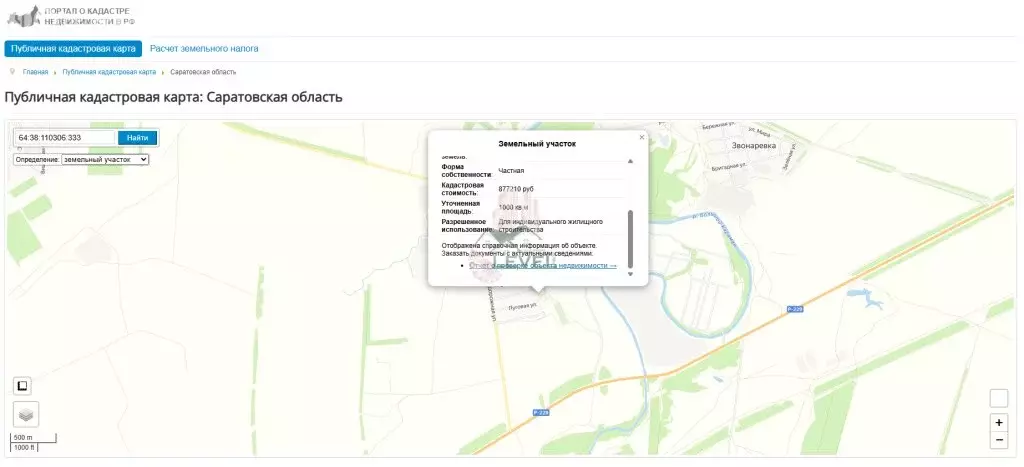The image size is (1024, 467).
Task: Click the cadastral number search field
Action: (x=66, y=137)
